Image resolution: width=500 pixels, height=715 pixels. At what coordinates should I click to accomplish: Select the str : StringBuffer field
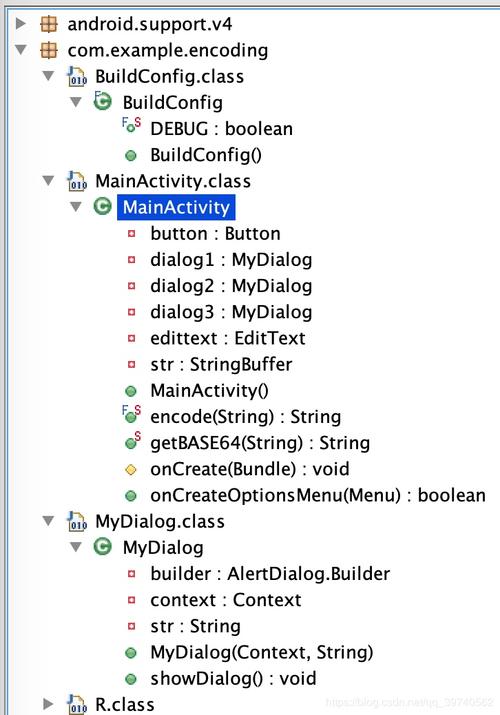point(221,364)
